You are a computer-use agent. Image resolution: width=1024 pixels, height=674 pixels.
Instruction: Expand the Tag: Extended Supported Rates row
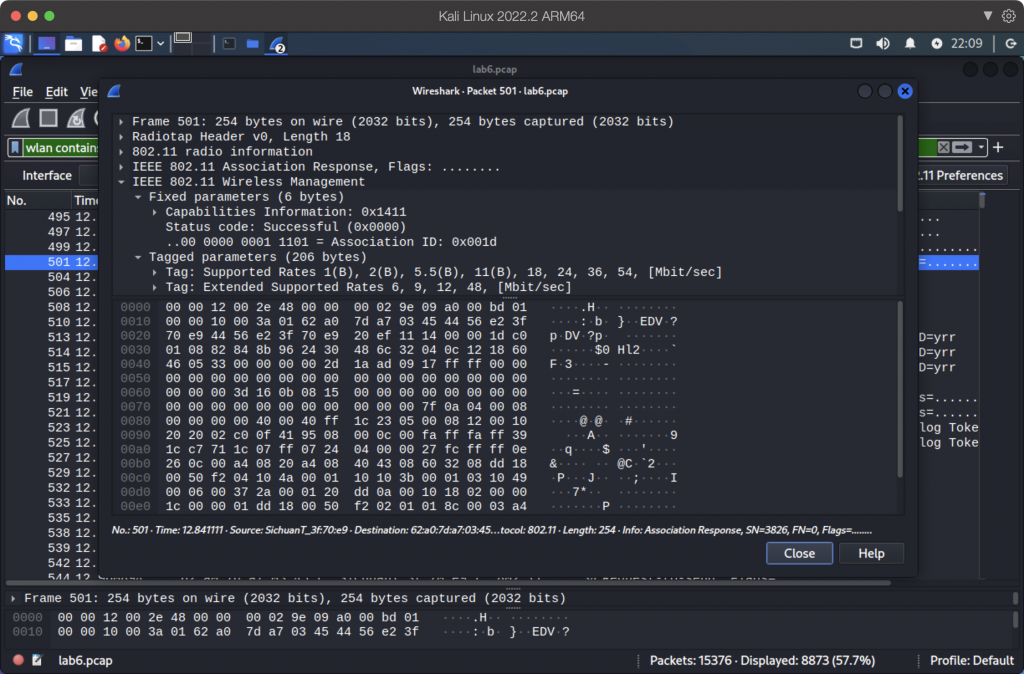pos(155,287)
